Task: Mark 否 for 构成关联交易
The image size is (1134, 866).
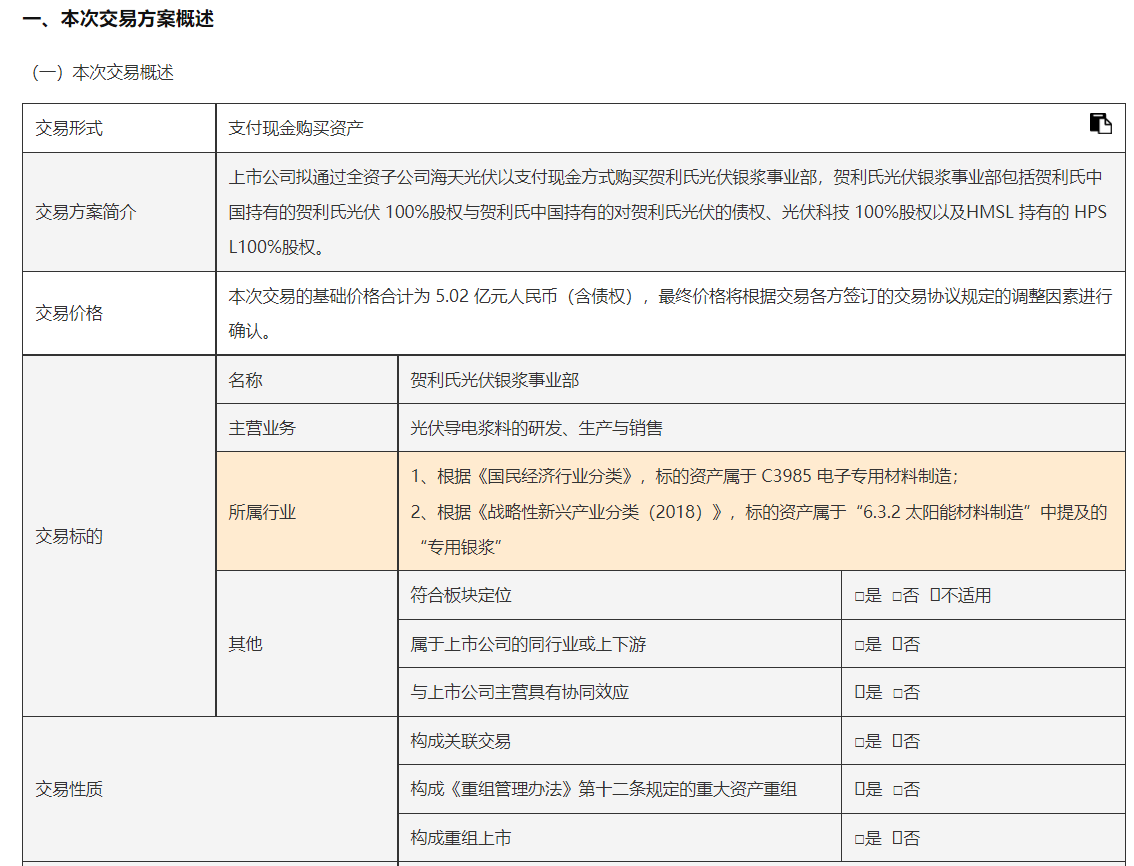Action: tap(897, 741)
